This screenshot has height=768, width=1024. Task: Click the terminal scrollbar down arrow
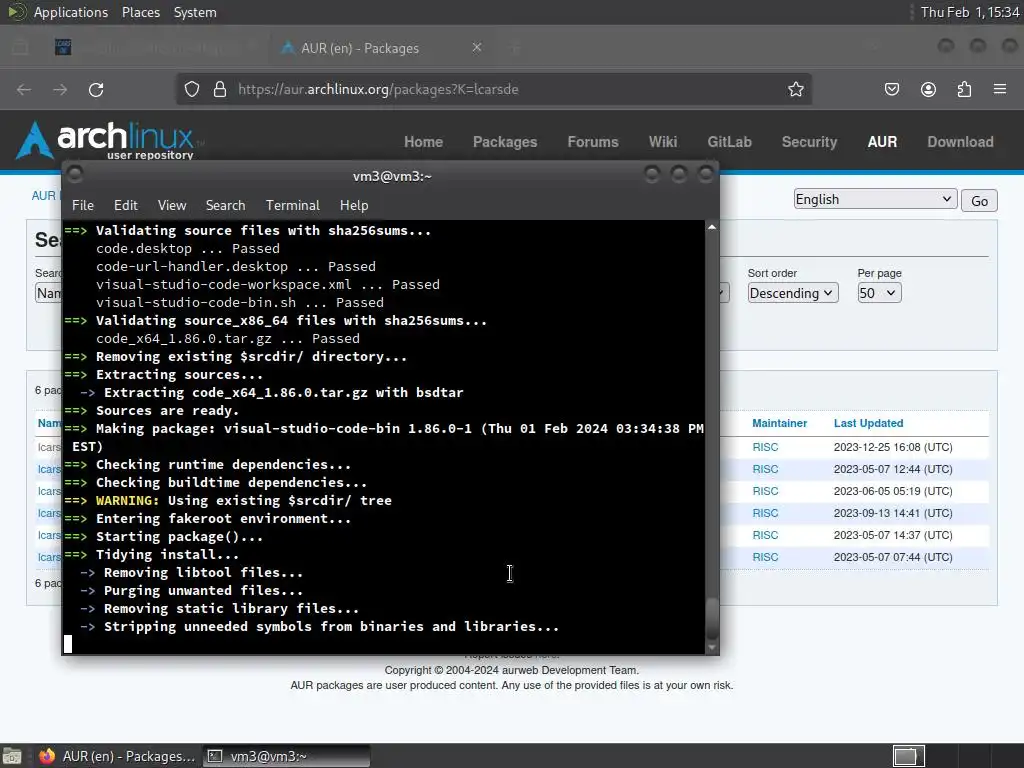click(712, 648)
